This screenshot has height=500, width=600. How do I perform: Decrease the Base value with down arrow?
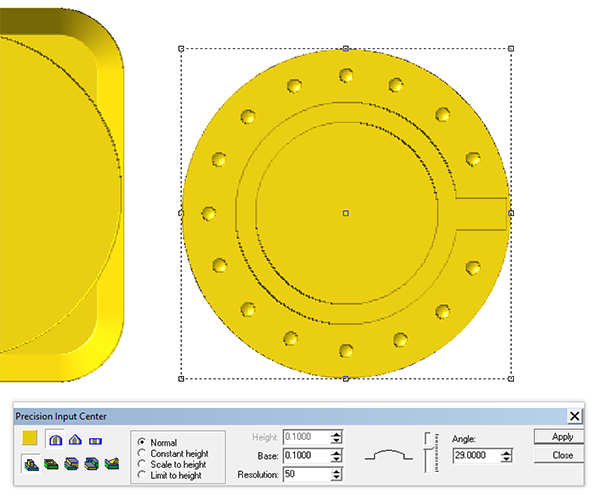pos(336,459)
